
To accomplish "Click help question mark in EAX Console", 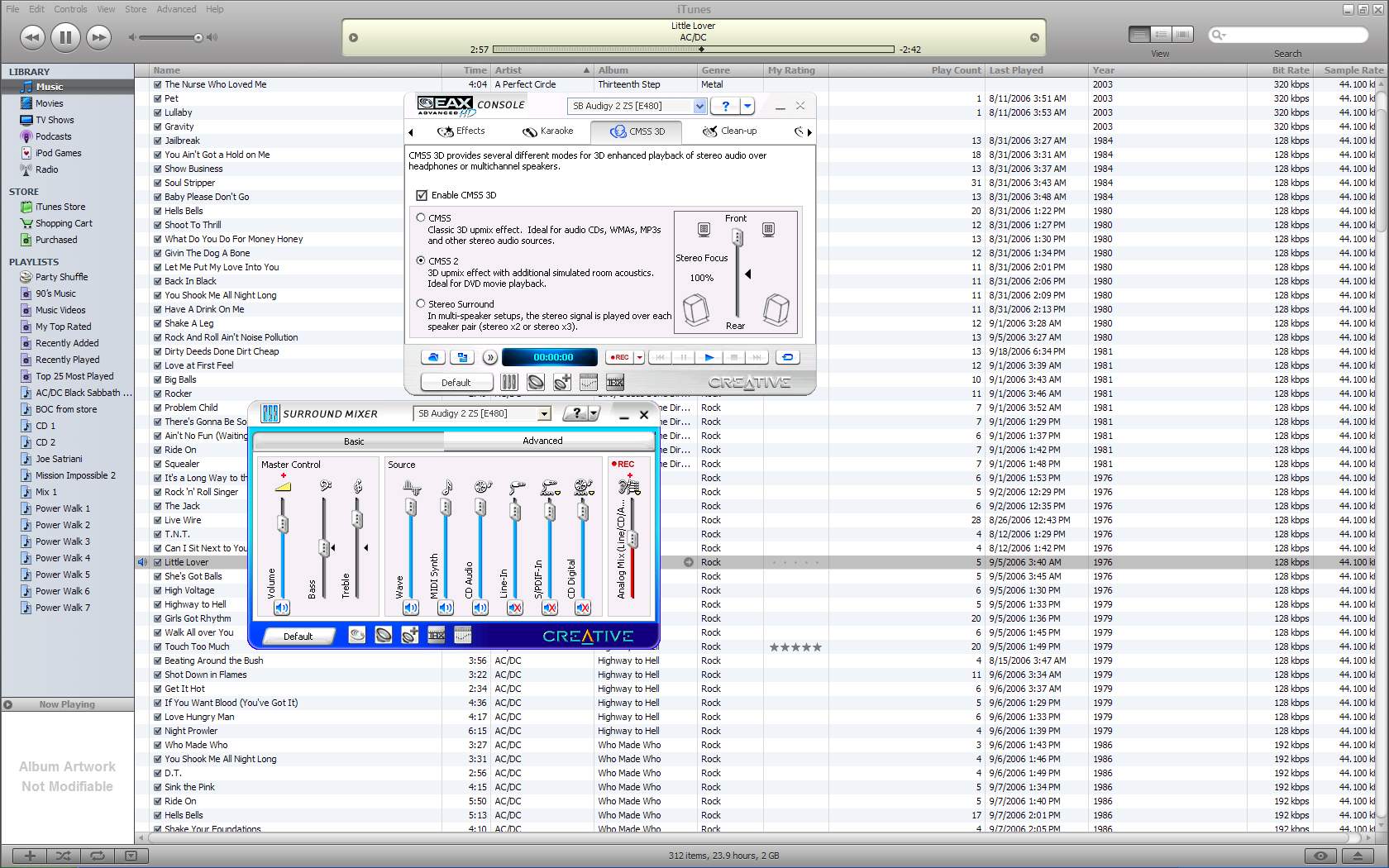I will point(725,106).
